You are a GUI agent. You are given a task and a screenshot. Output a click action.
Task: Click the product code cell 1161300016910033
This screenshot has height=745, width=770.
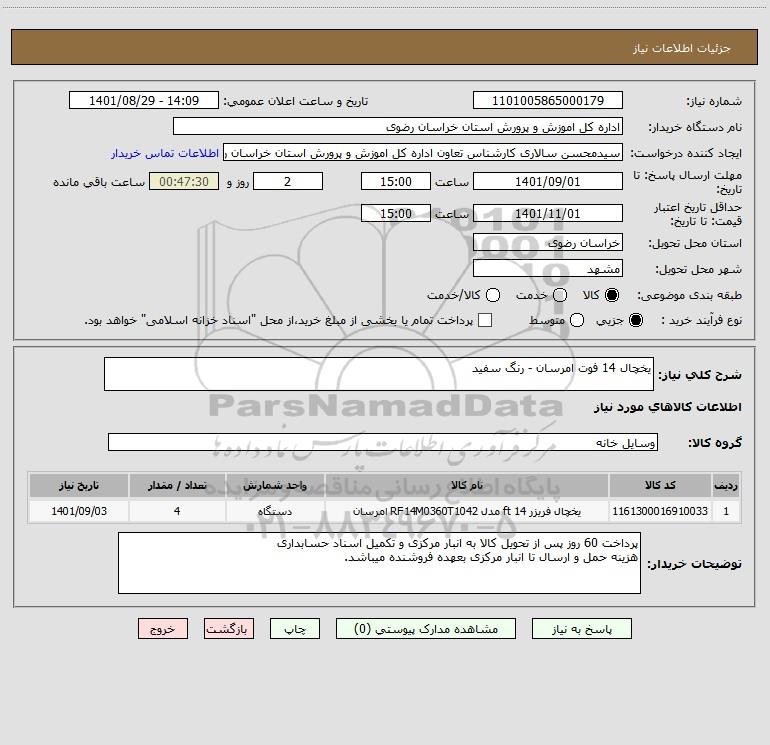coord(660,511)
